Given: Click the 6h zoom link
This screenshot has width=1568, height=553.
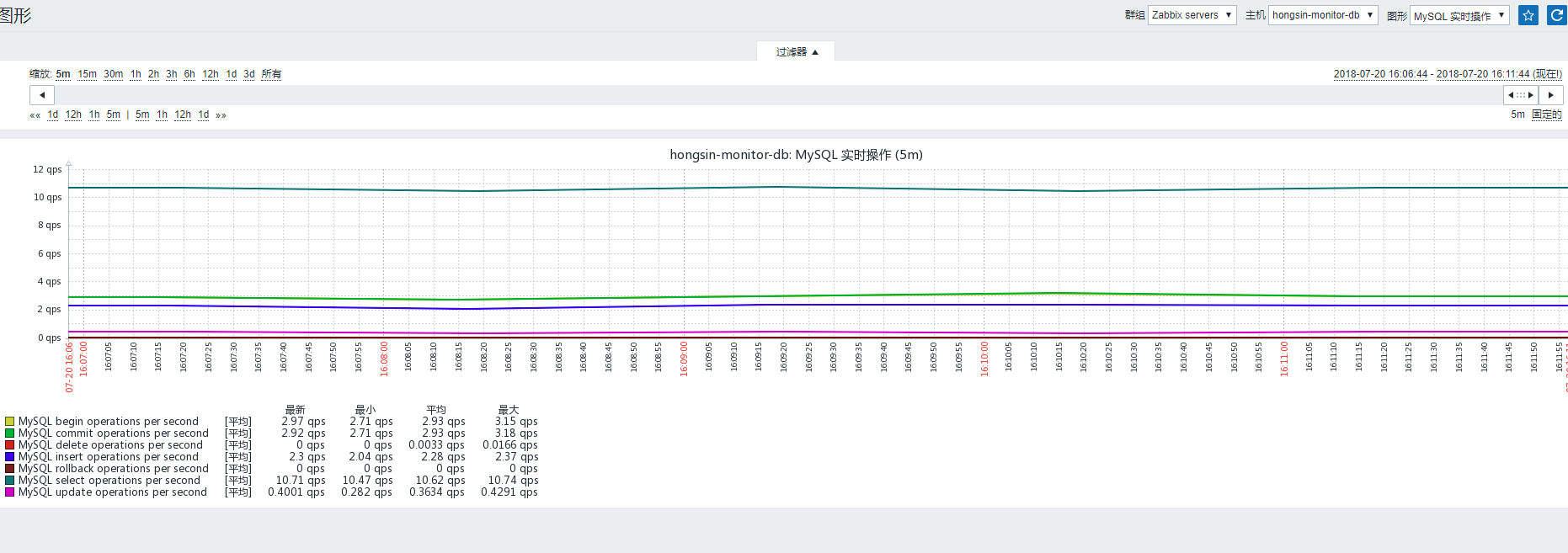Looking at the screenshot, I should tap(189, 74).
